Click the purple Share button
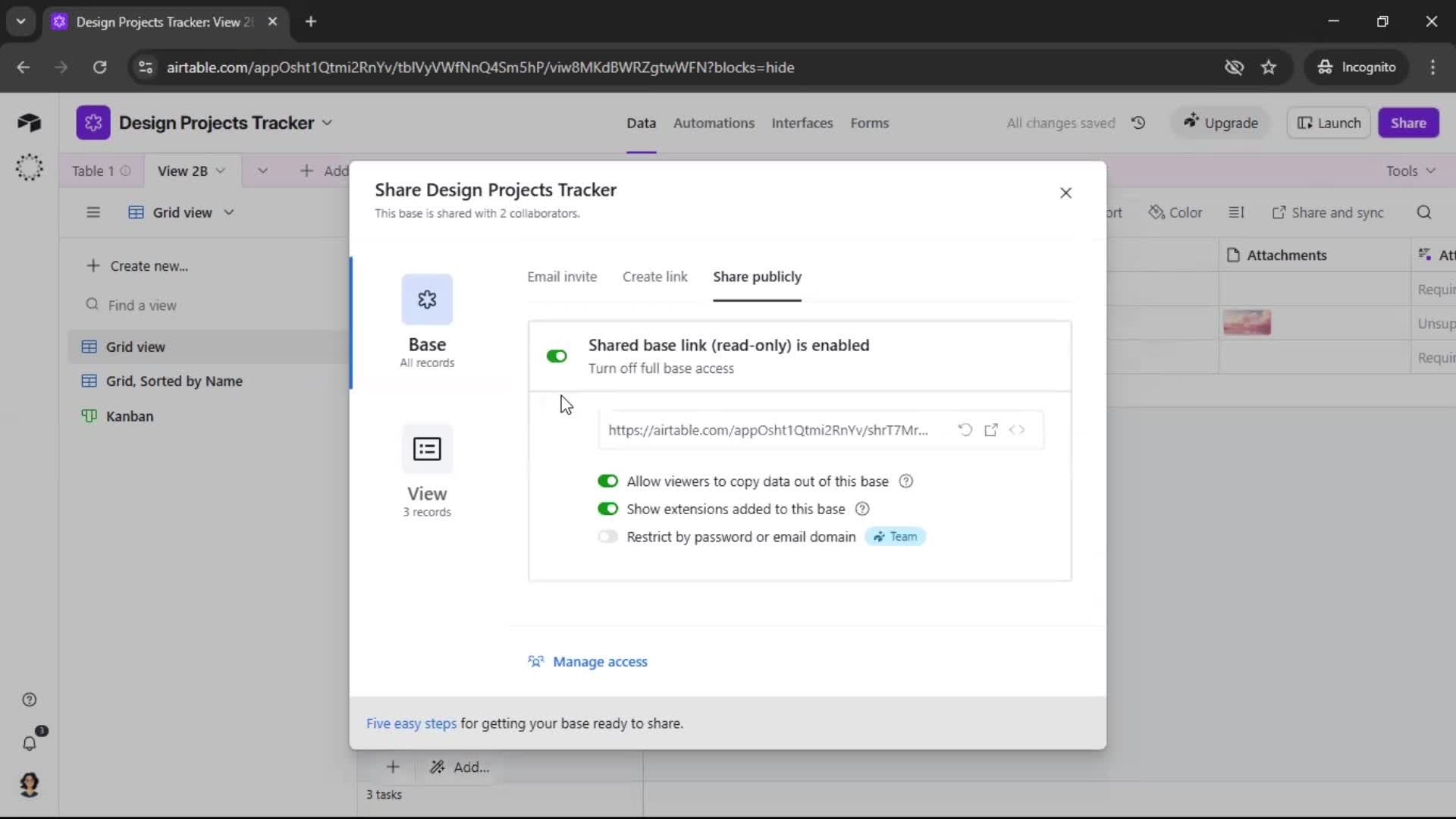 pos(1408,123)
